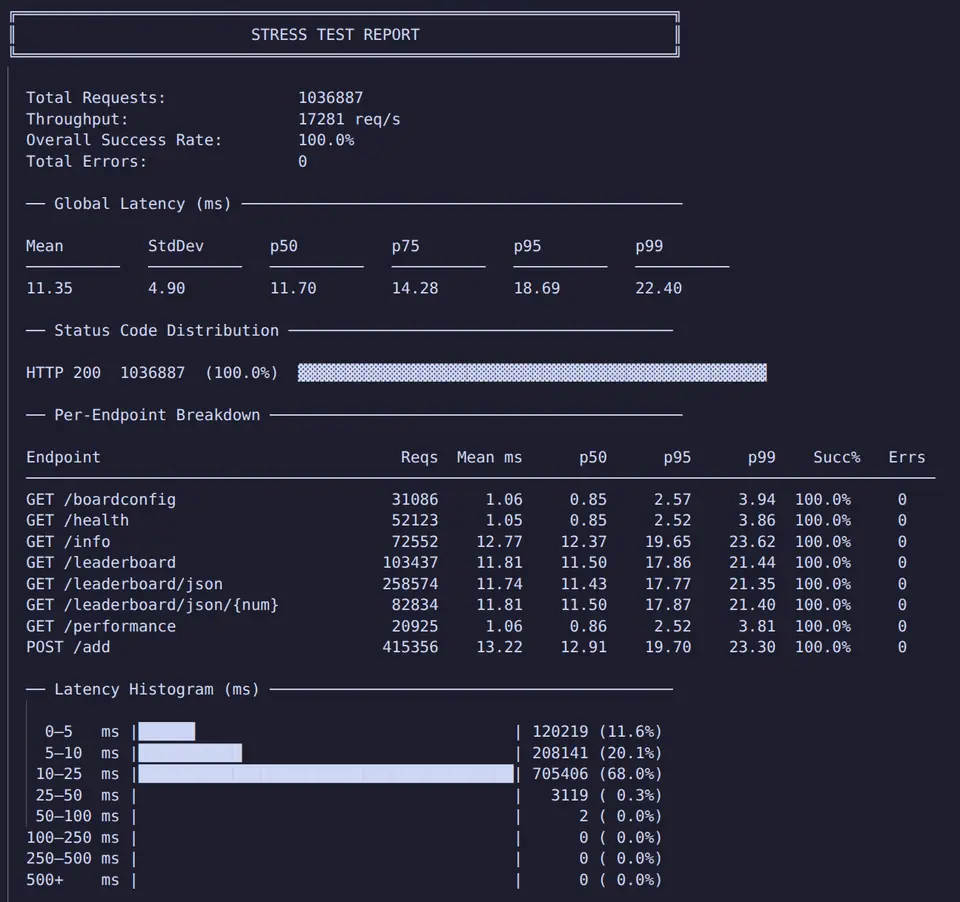Viewport: 960px width, 902px height.
Task: Click the Succ% column header
Action: [x=836, y=457]
